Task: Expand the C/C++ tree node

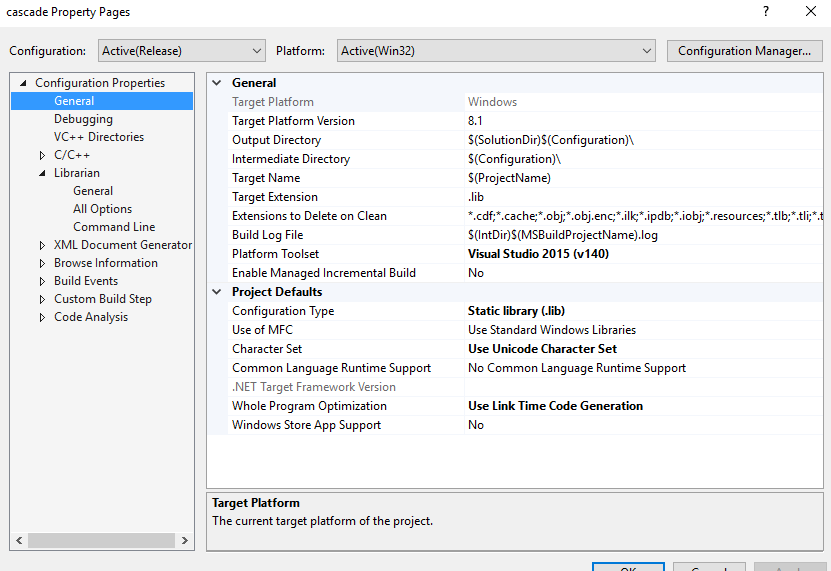Action: click(x=42, y=155)
